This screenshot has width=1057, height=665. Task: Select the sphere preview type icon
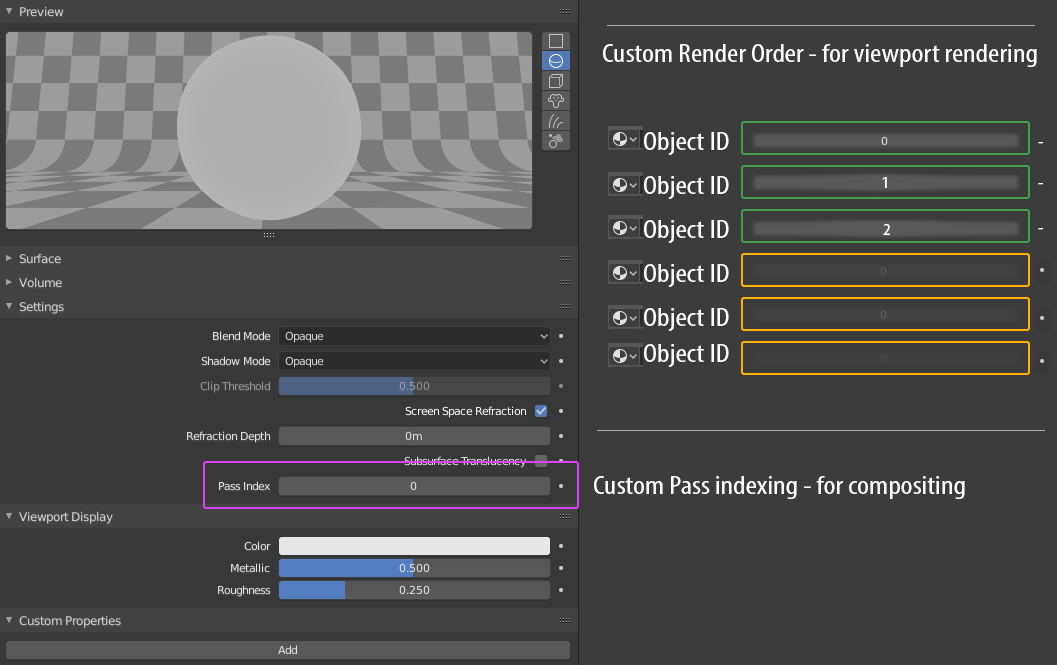coord(555,61)
